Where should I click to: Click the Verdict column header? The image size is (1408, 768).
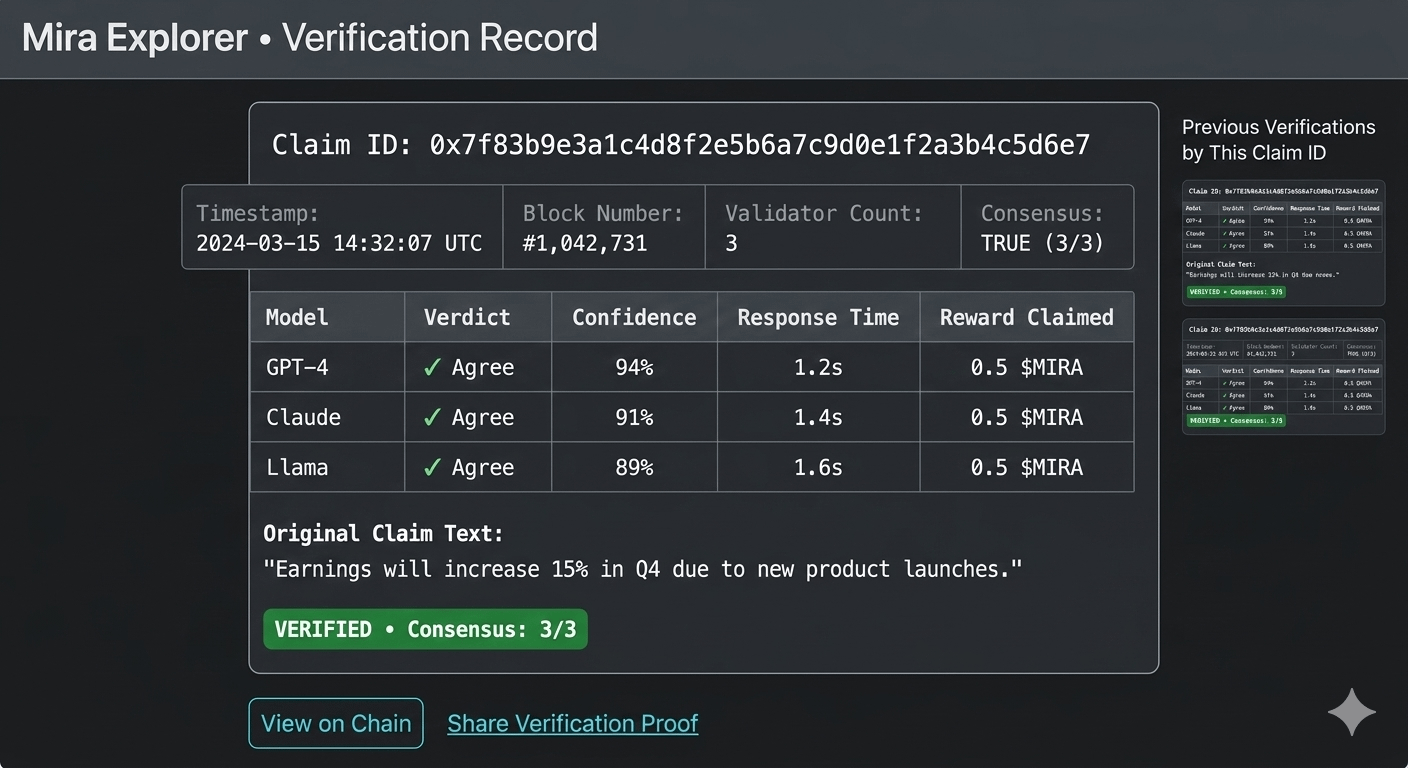pos(467,317)
